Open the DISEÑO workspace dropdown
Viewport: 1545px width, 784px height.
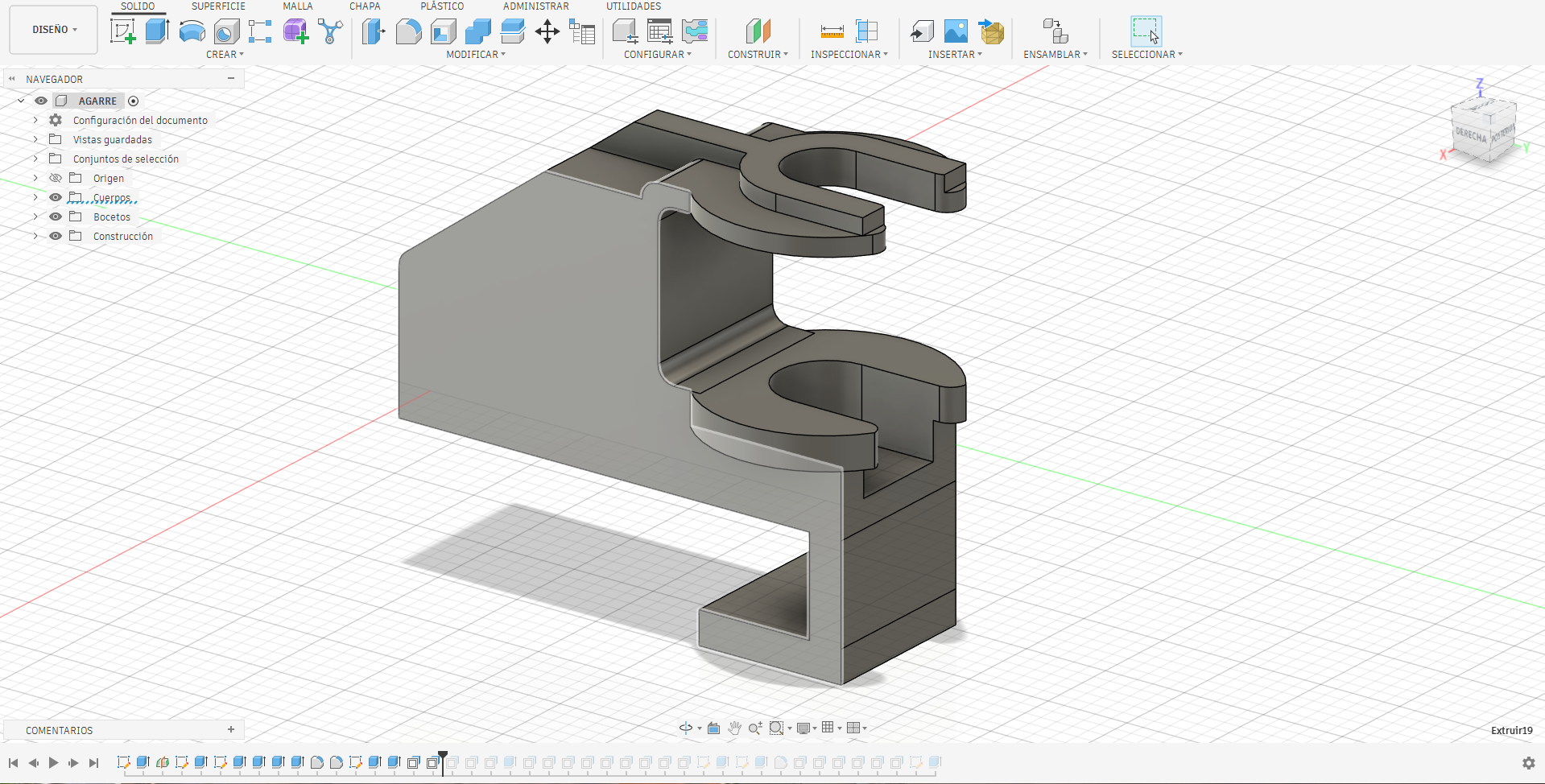[x=54, y=30]
